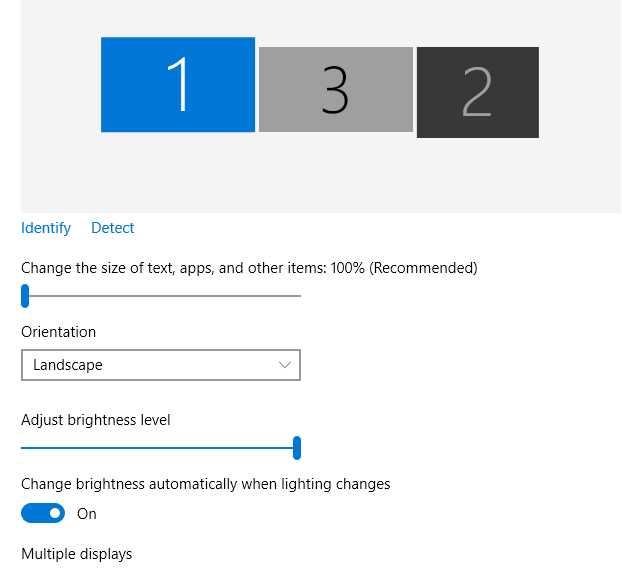Viewport: 622px width, 569px height.
Task: Click the Landscape text in the combo box
Action: coord(68,365)
